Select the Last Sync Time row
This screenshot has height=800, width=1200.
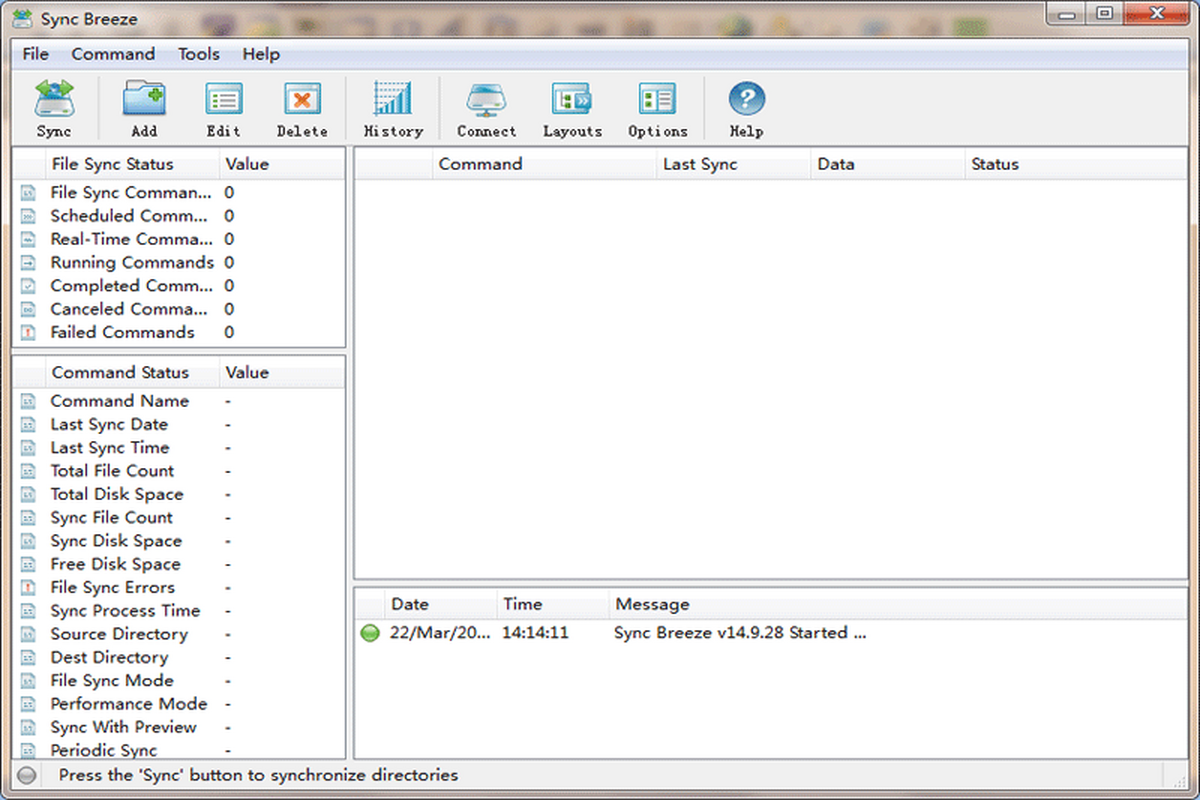click(180, 448)
